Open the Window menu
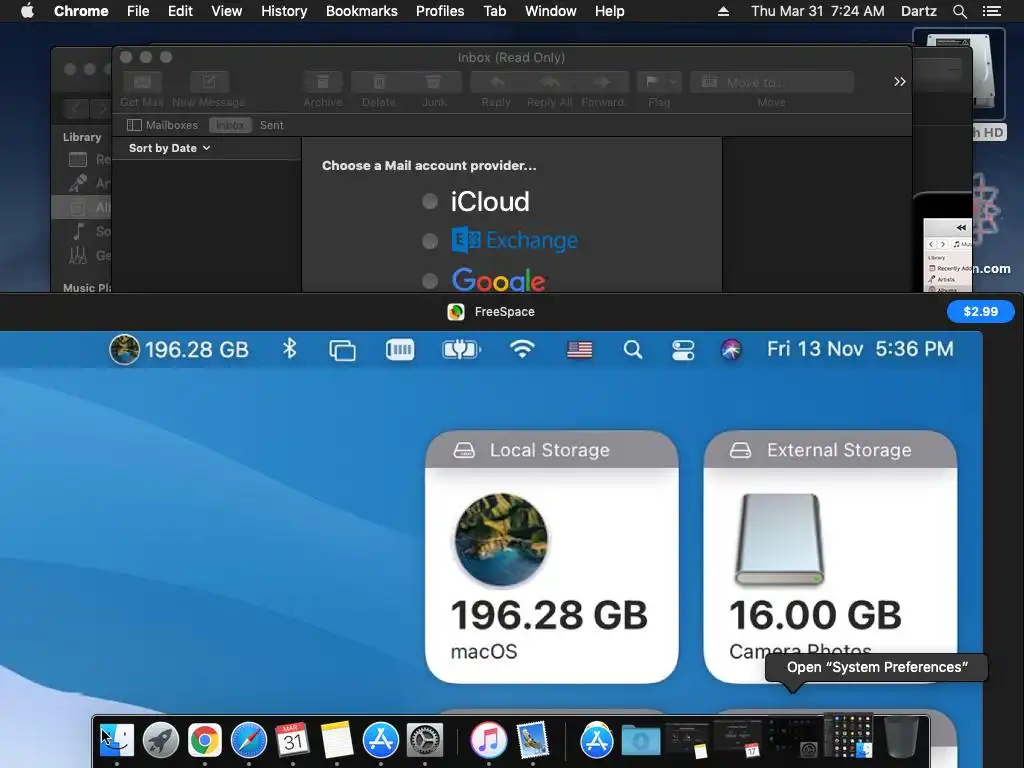 coord(551,11)
